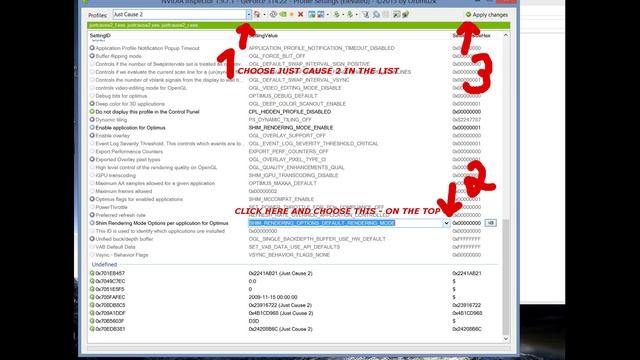This screenshot has height=360, width=640.
Task: Click hex value 0x2420B86C in last row
Action: (x=467, y=329)
